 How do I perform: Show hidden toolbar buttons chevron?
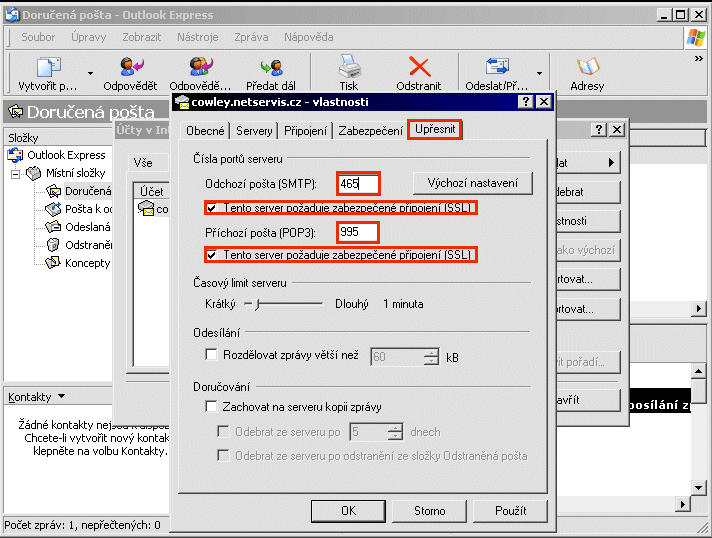click(x=698, y=58)
